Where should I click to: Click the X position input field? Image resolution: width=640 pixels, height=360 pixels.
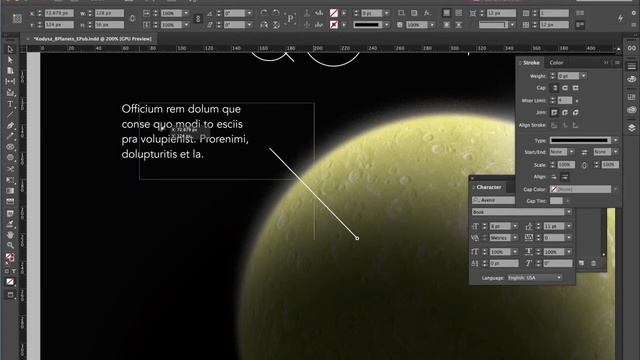click(59, 13)
